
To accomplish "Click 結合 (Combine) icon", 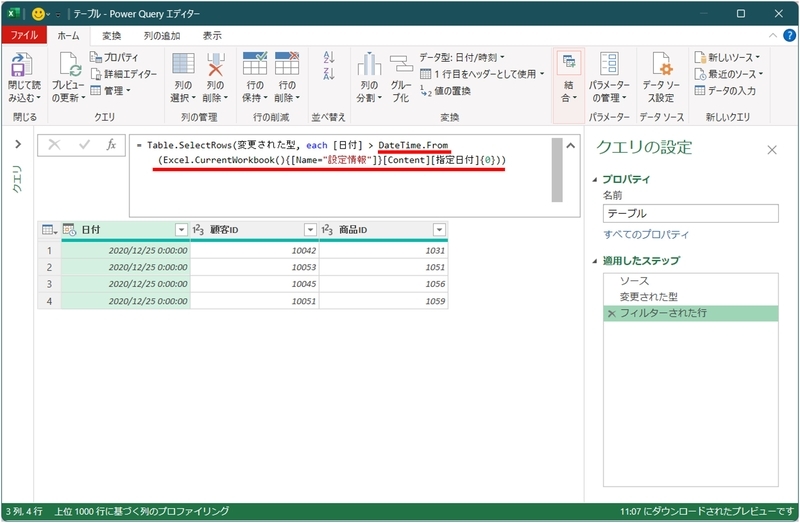I will coord(569,62).
